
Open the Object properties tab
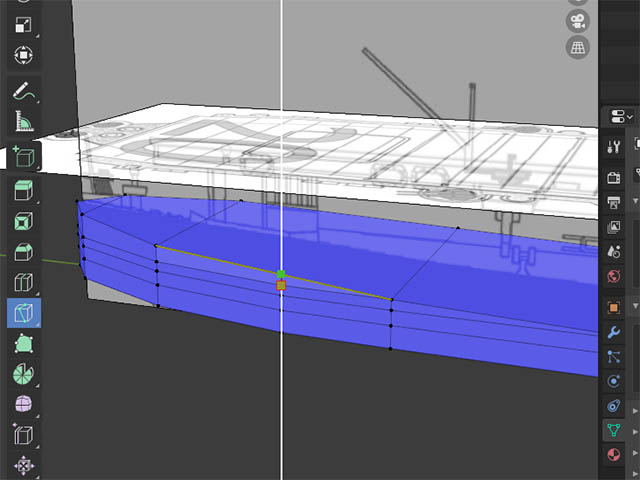coord(613,307)
